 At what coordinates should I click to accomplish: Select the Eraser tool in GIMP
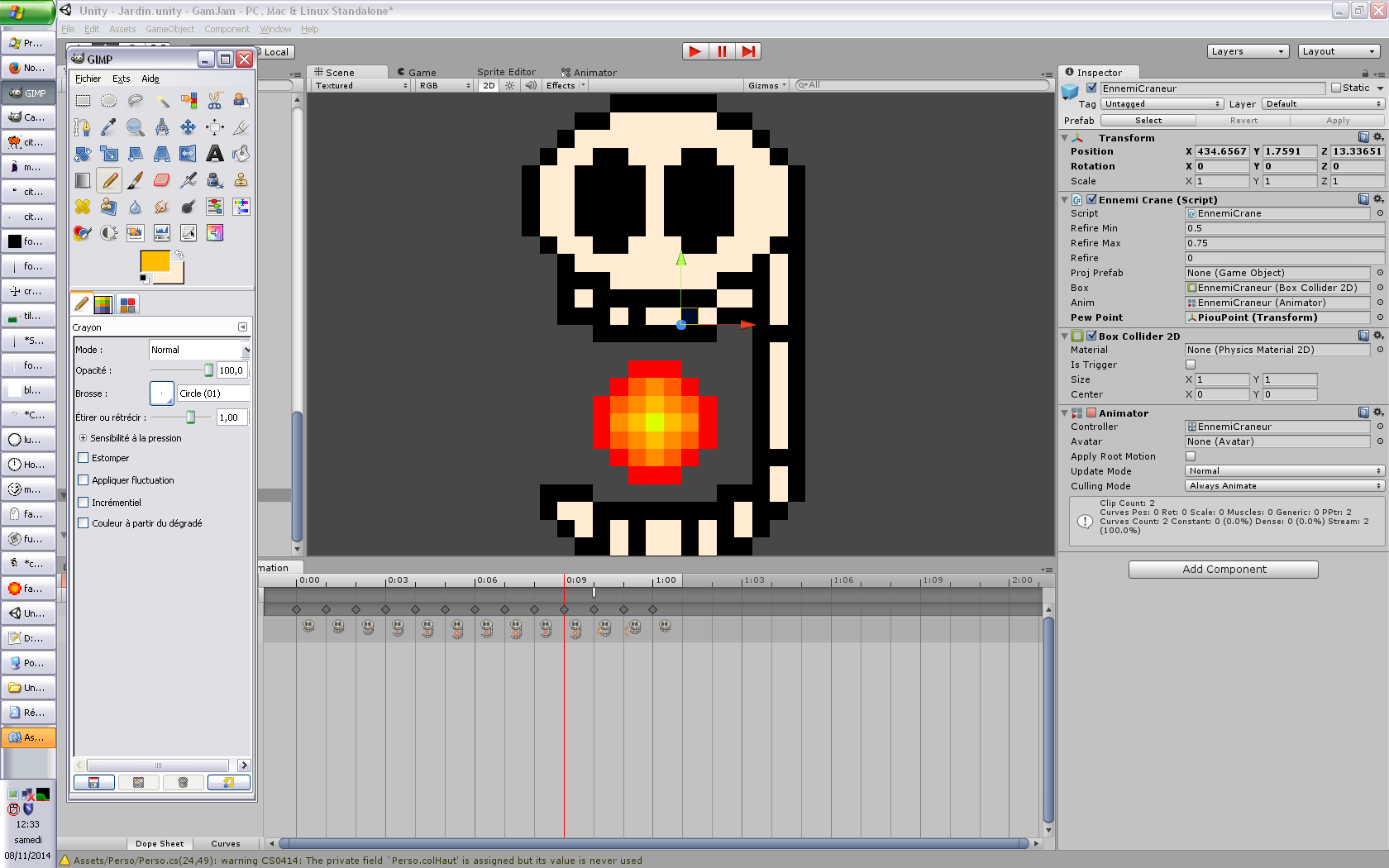(x=162, y=180)
